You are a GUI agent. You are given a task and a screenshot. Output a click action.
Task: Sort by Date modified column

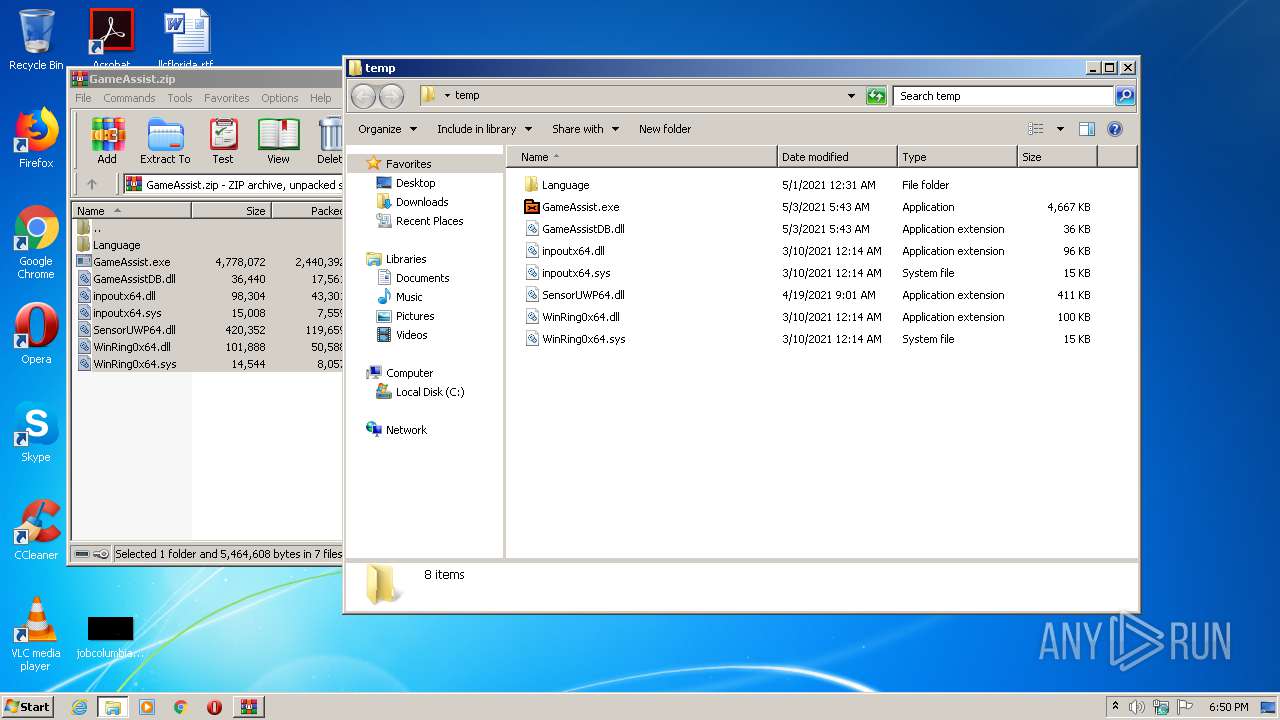pyautogui.click(x=837, y=157)
